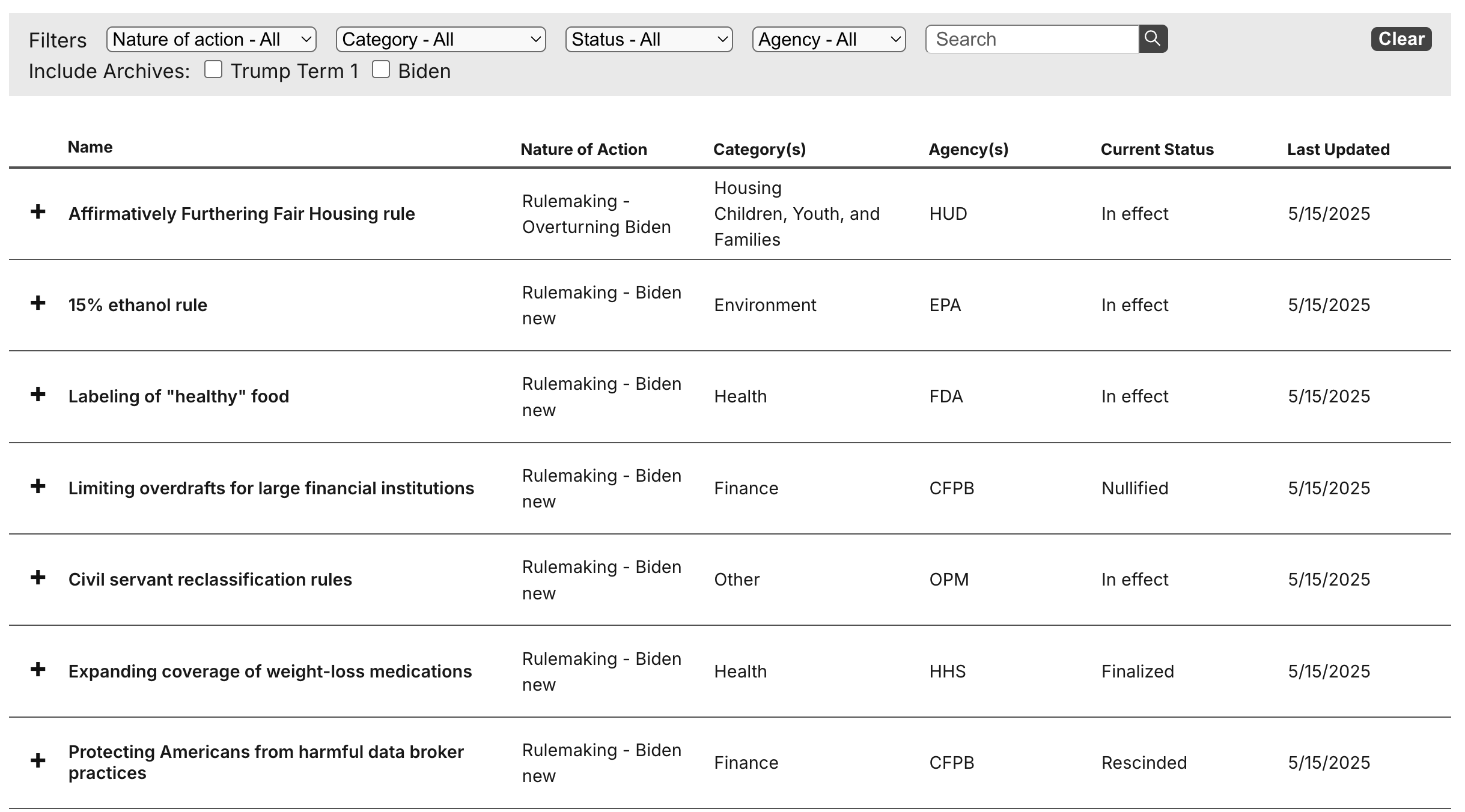Sort by Last Updated column header

pos(1338,150)
